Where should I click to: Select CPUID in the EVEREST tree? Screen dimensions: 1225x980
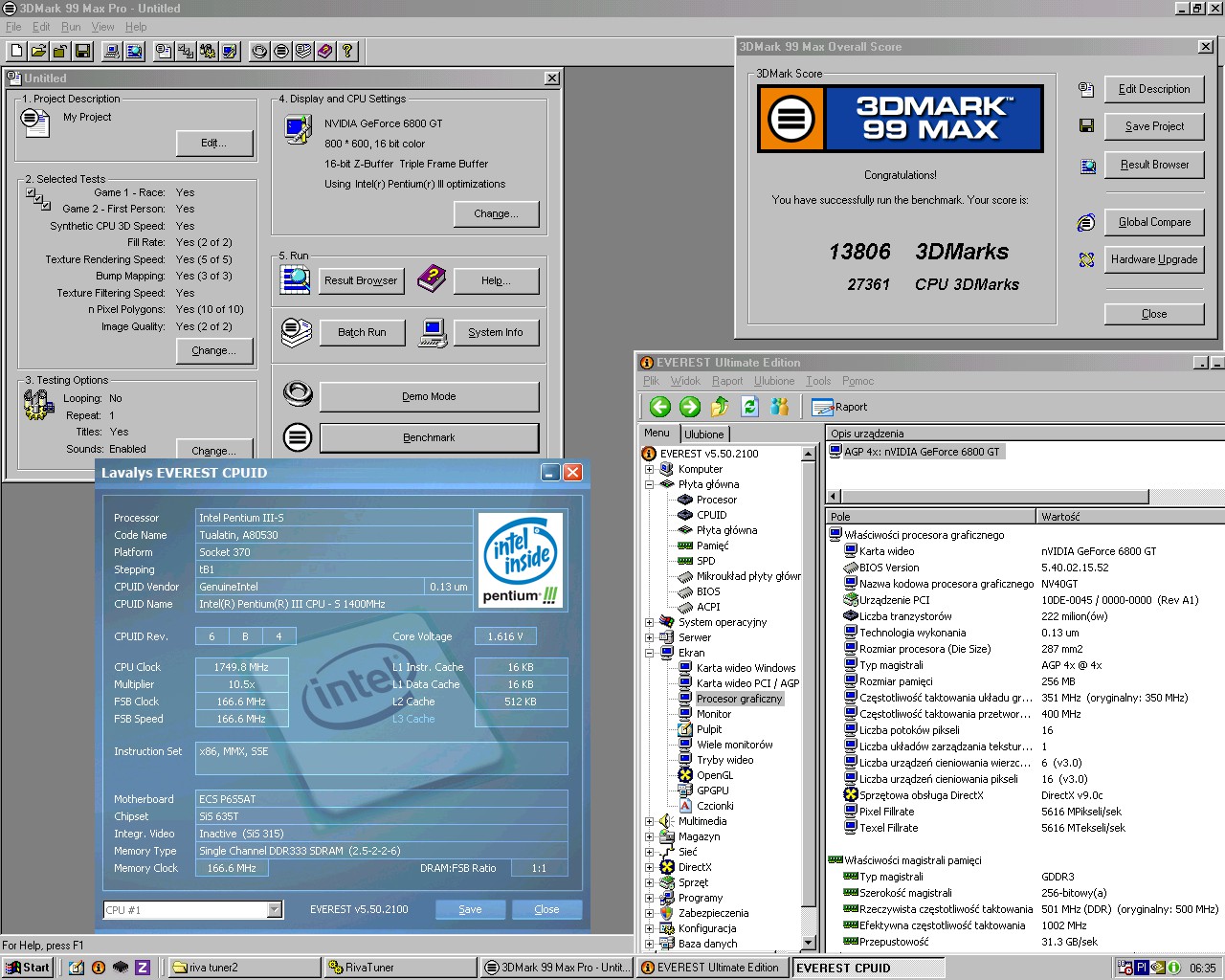click(711, 515)
